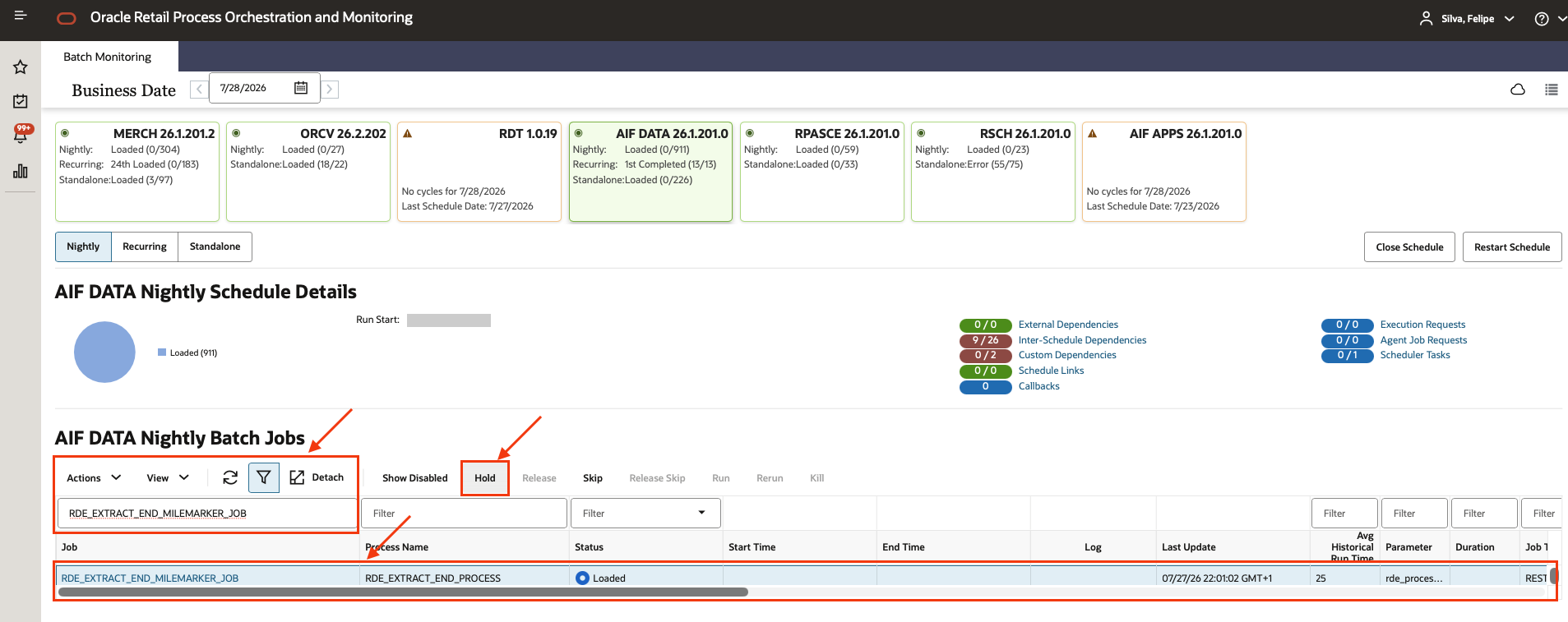
Task: Click RPASCE schedule status indicator icon
Action: 750,133
